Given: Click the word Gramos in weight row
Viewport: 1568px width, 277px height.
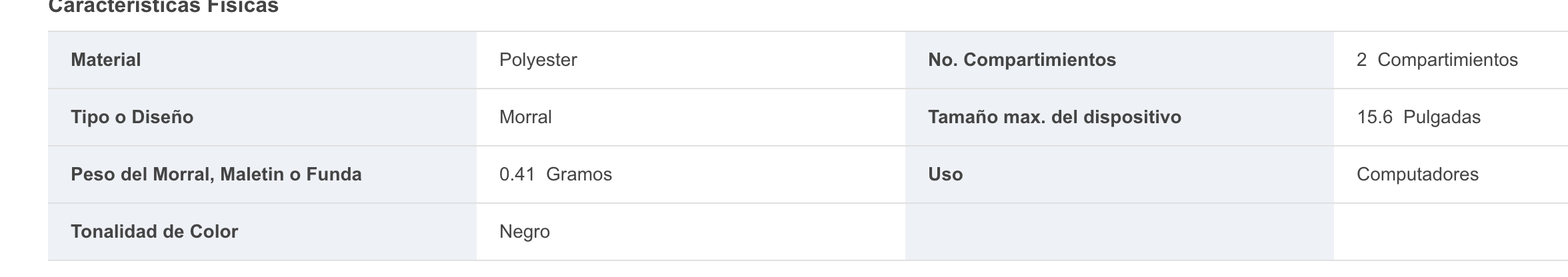Looking at the screenshot, I should coord(579,174).
